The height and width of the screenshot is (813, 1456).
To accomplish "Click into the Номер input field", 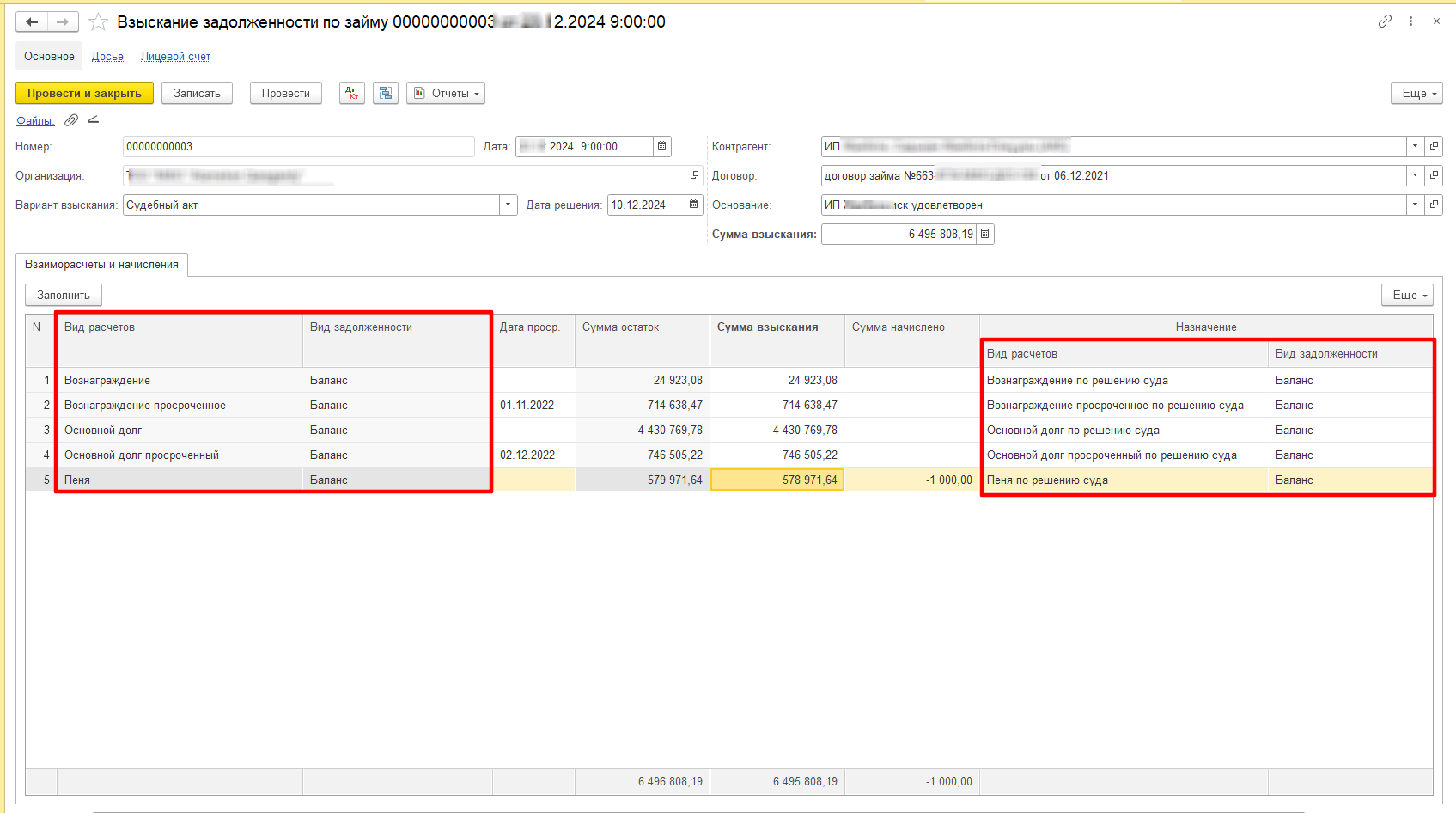I will [x=298, y=146].
